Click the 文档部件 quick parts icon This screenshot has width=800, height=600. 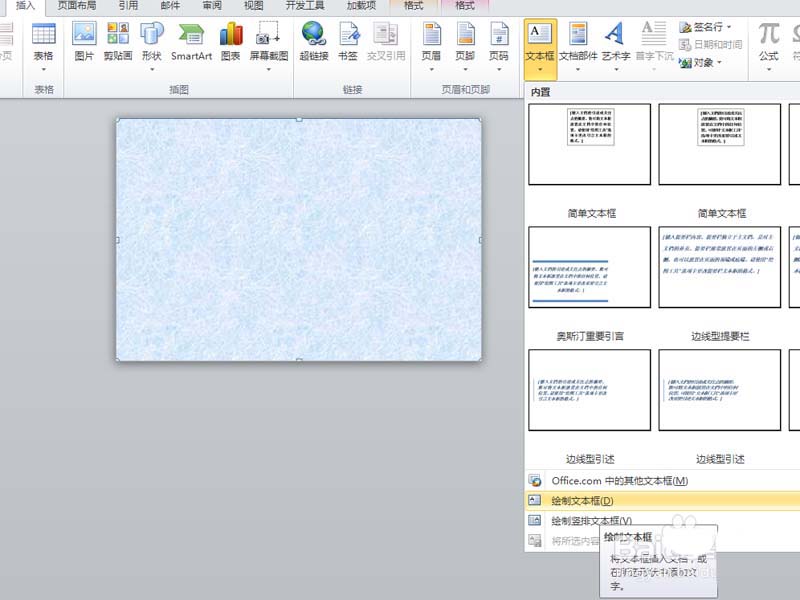tap(578, 41)
